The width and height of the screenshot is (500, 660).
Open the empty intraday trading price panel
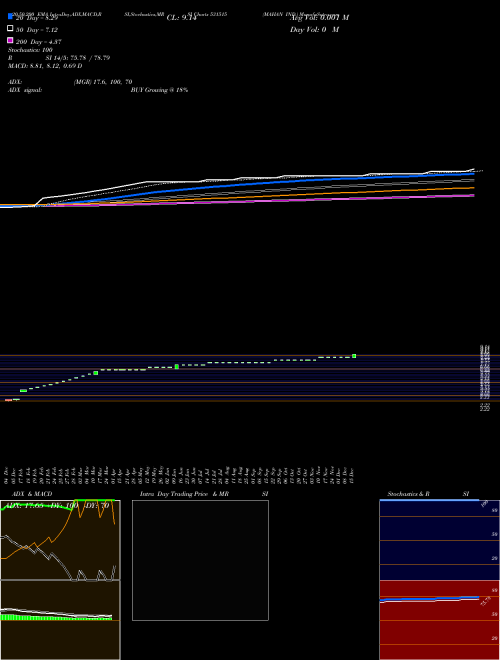point(200,560)
